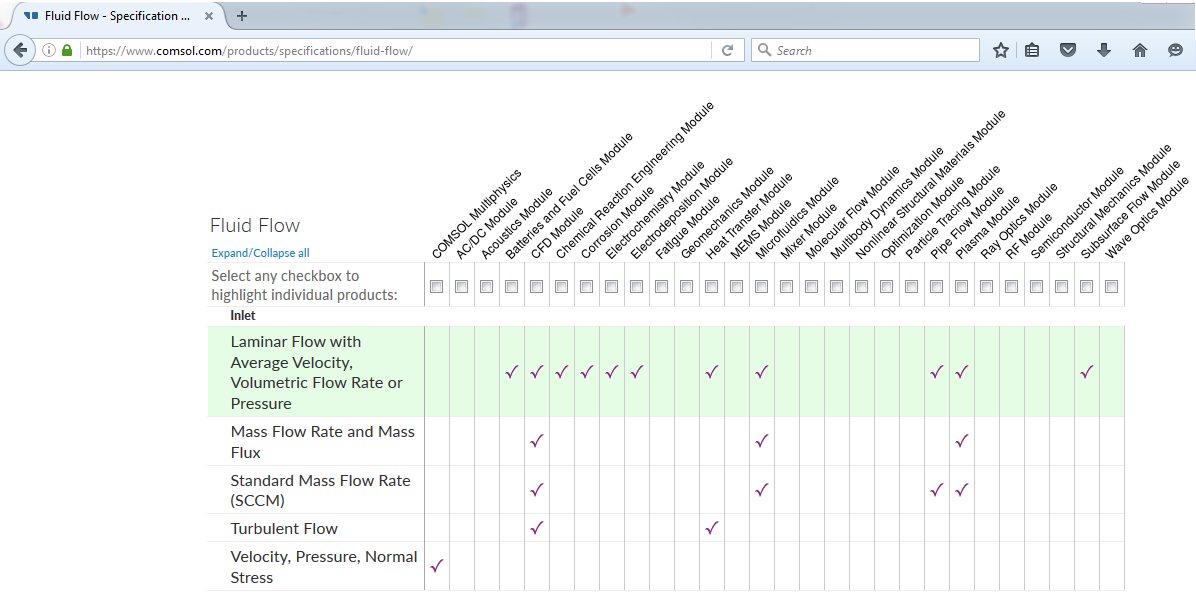
Task: Collapse the Inlet section header
Action: pyautogui.click(x=243, y=315)
